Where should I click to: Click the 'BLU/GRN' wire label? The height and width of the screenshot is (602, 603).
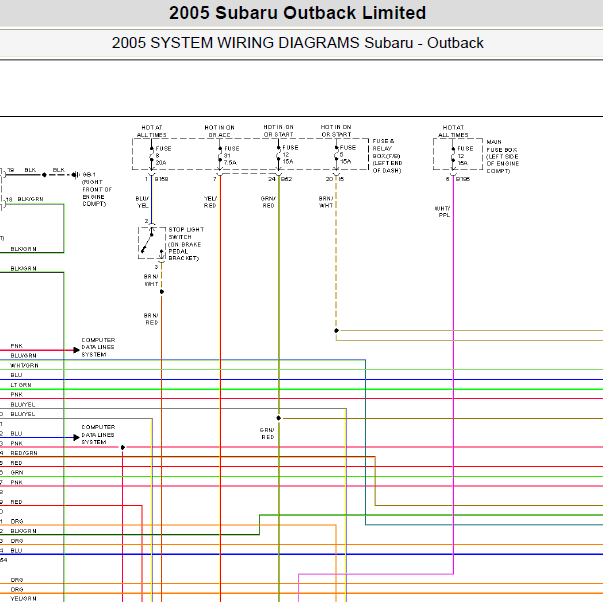[x=23, y=355]
